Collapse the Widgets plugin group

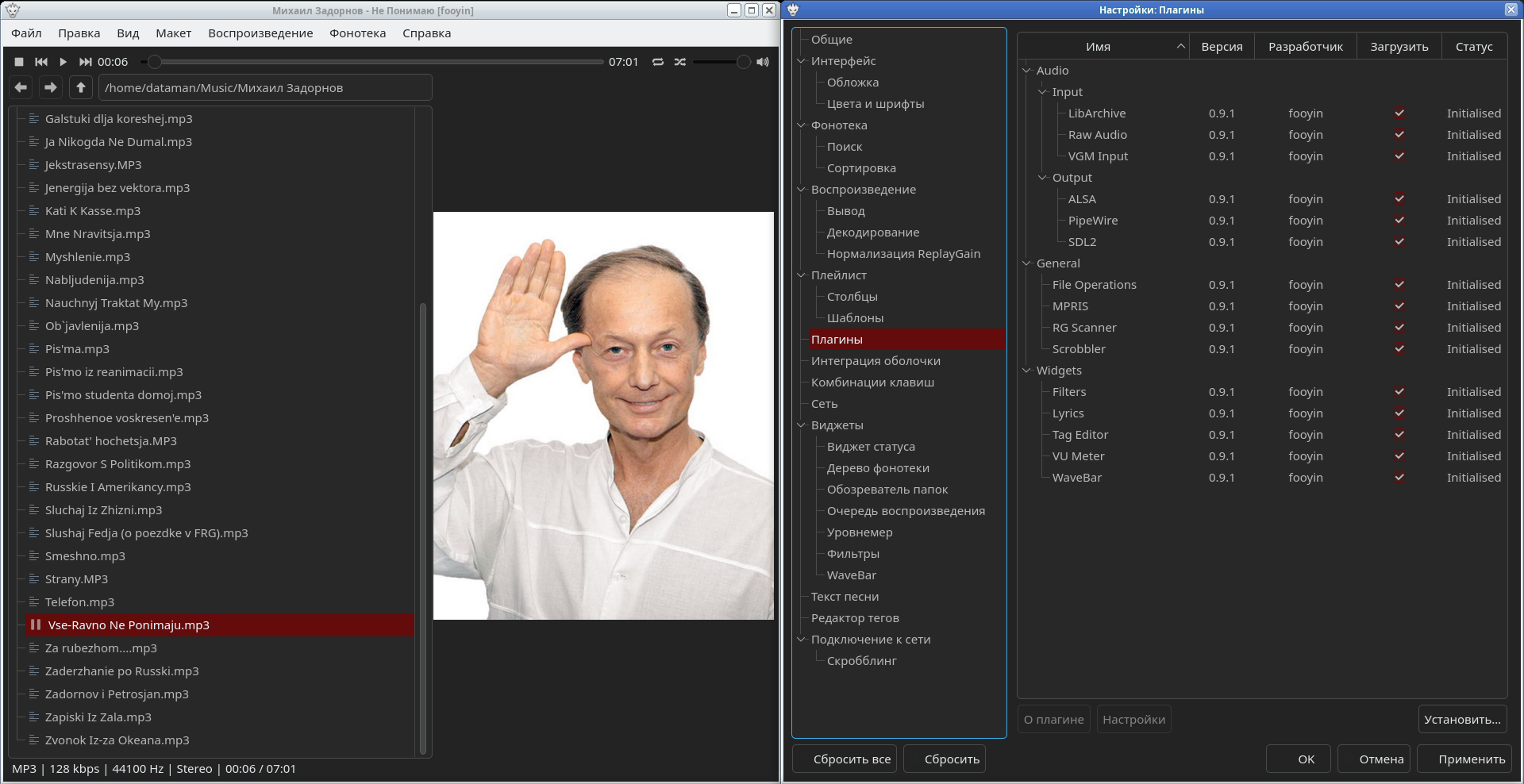click(x=1026, y=371)
